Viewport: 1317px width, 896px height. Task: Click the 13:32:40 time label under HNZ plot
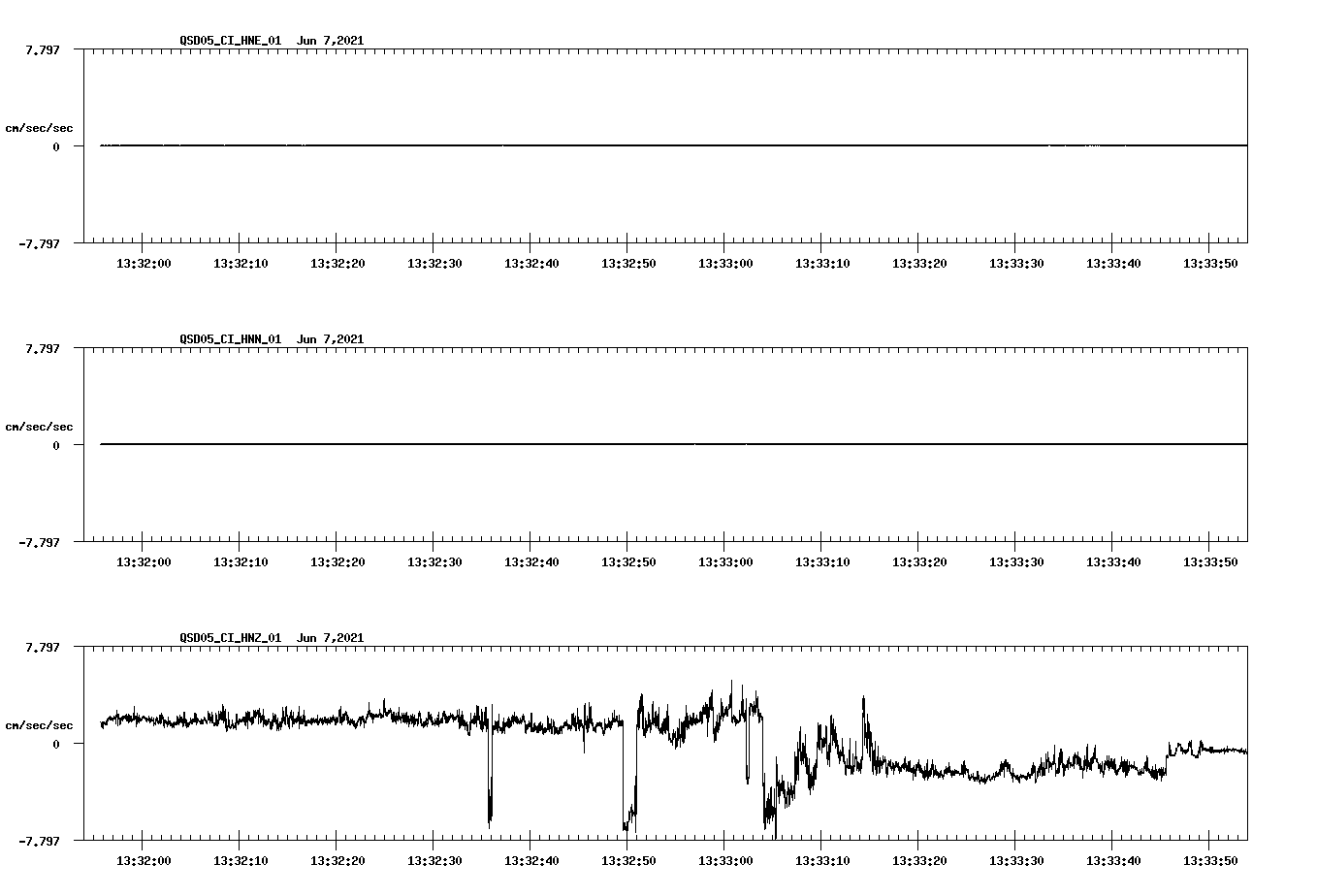pos(531,861)
